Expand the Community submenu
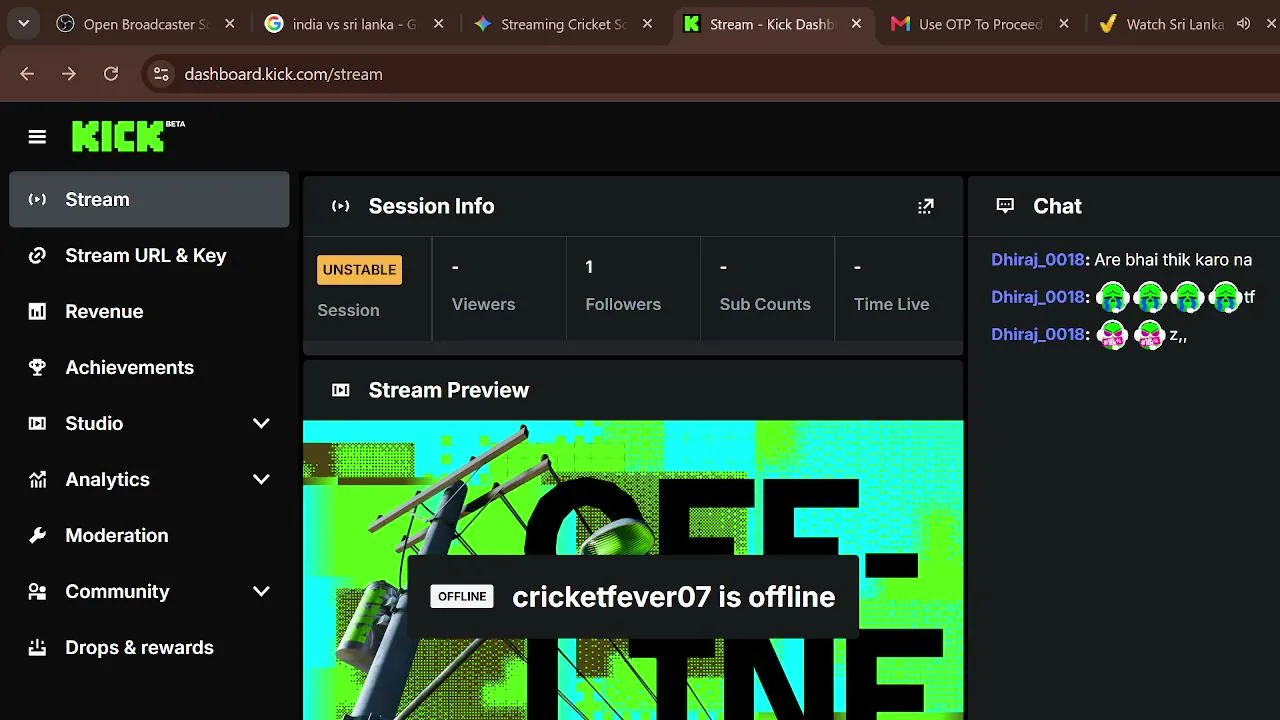 (x=261, y=591)
